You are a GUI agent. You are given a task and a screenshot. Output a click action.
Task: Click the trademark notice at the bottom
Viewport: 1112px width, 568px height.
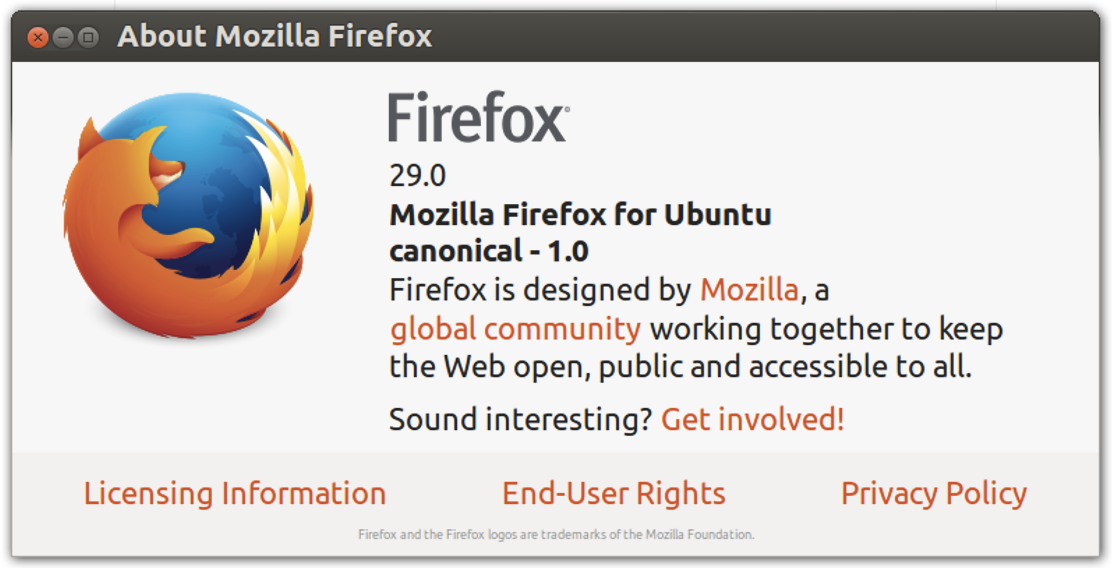coord(556,535)
